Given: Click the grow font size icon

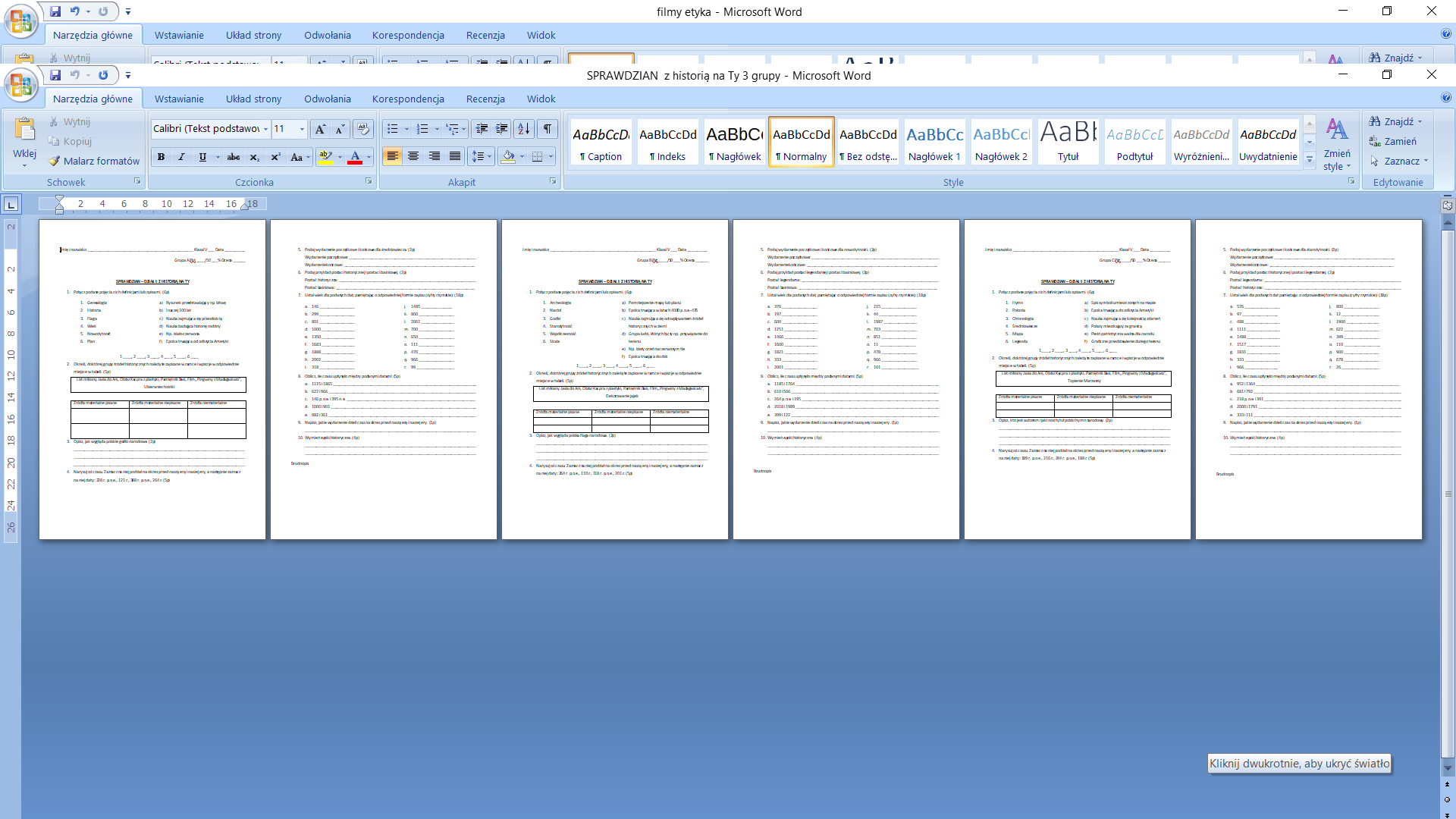Looking at the screenshot, I should click(x=320, y=129).
